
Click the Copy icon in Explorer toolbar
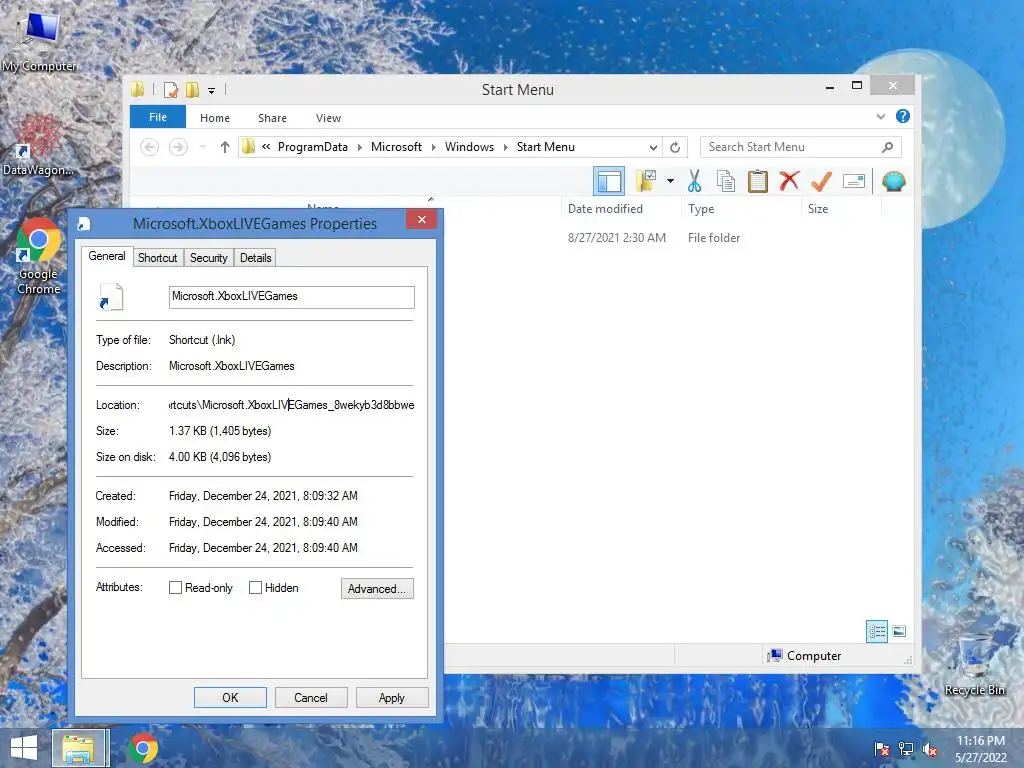click(x=726, y=182)
